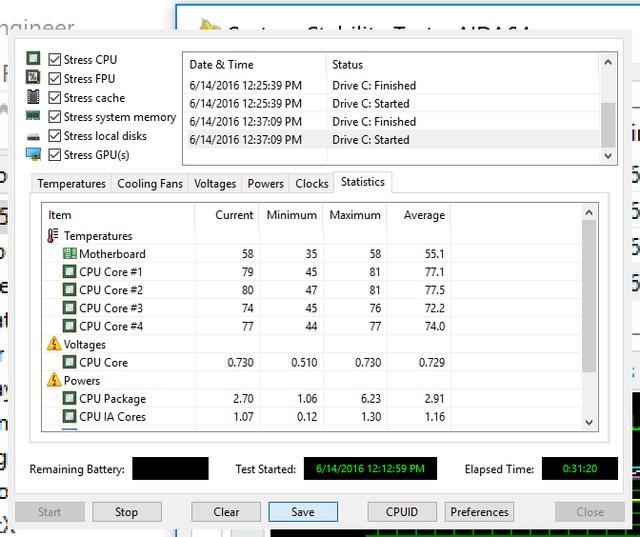Viewport: 640px width, 537px height.
Task: Click the Temperatures group label
Action: 98,236
